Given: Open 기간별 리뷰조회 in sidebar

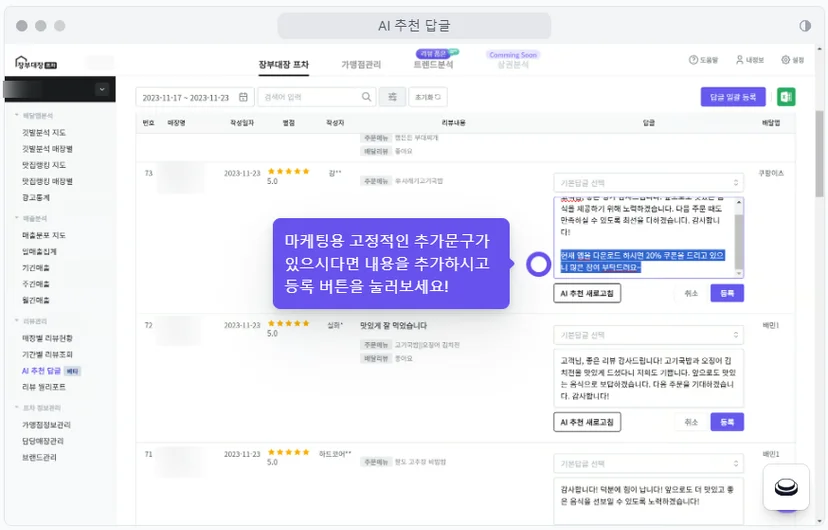Looking at the screenshot, I should (x=47, y=355).
